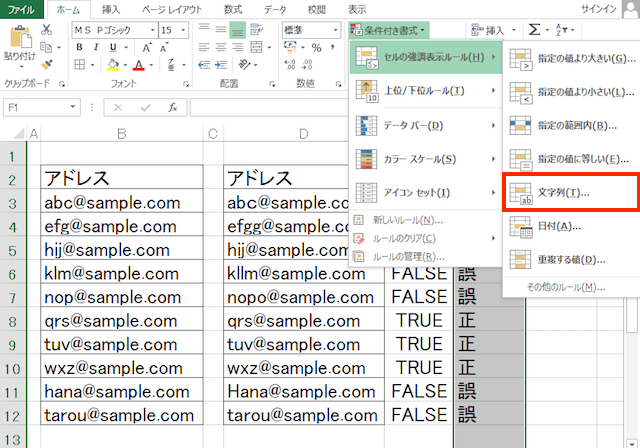Click the サインイン link
The height and width of the screenshot is (448, 640).
[x=598, y=9]
